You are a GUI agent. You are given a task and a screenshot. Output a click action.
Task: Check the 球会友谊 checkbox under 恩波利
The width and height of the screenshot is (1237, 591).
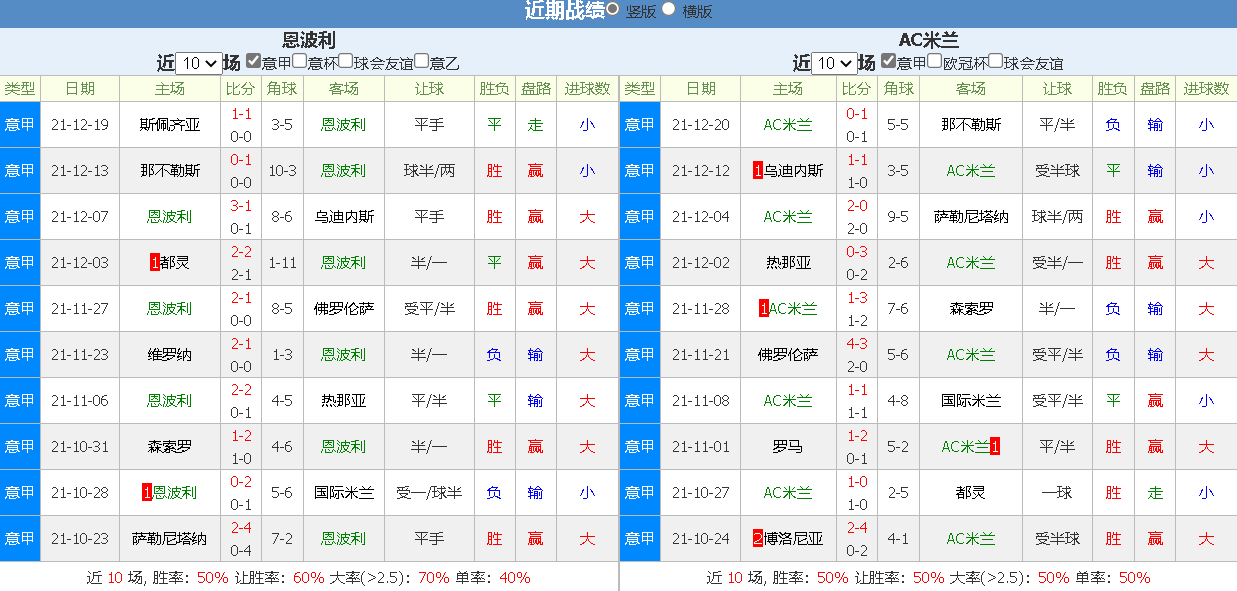click(x=345, y=61)
